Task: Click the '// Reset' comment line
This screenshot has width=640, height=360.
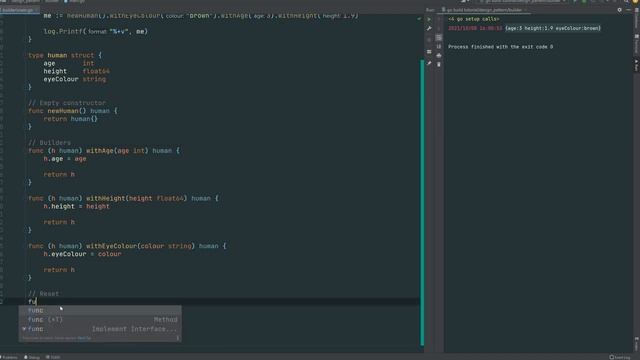Action: pos(44,294)
